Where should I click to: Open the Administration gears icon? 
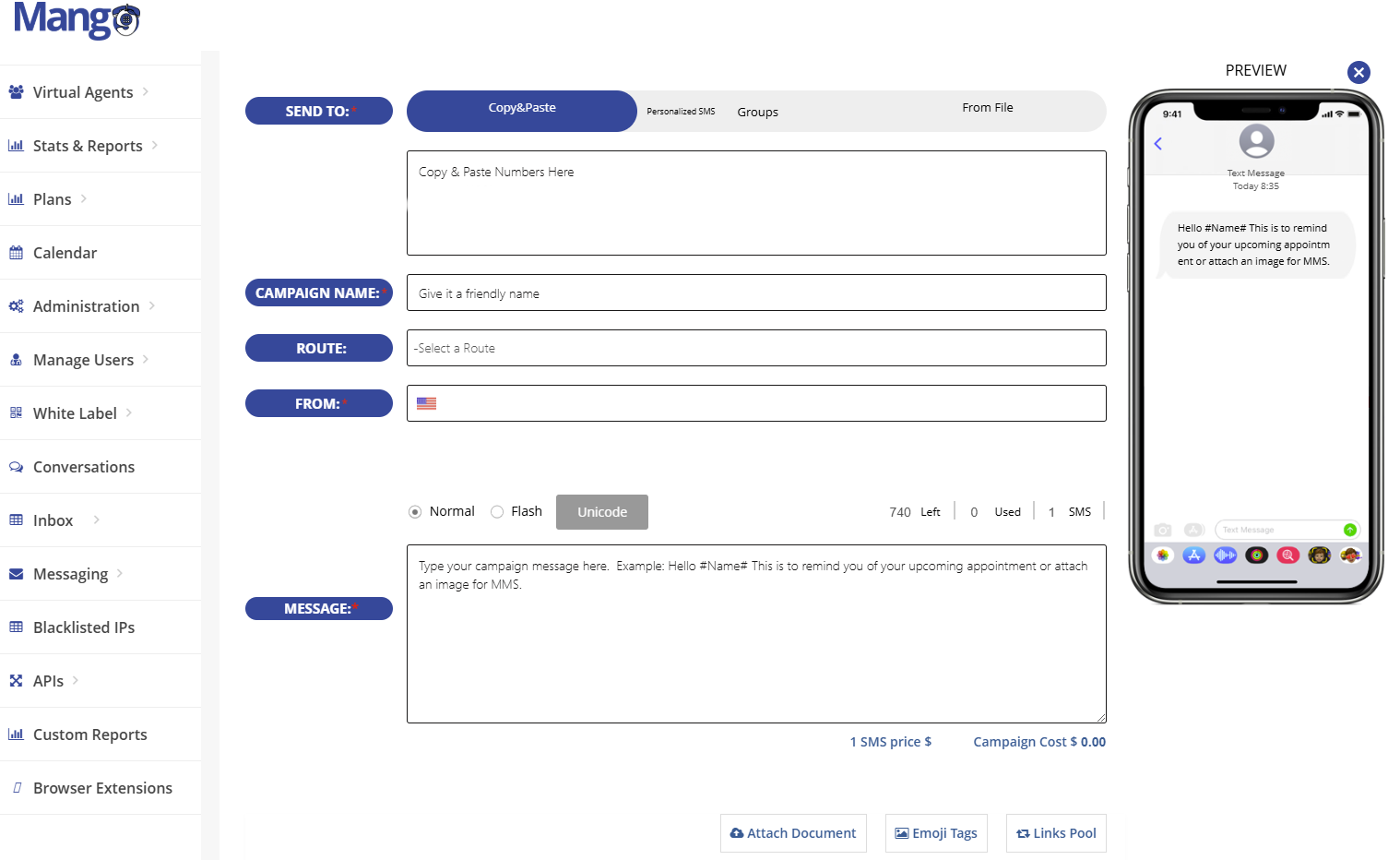pyautogui.click(x=16, y=305)
